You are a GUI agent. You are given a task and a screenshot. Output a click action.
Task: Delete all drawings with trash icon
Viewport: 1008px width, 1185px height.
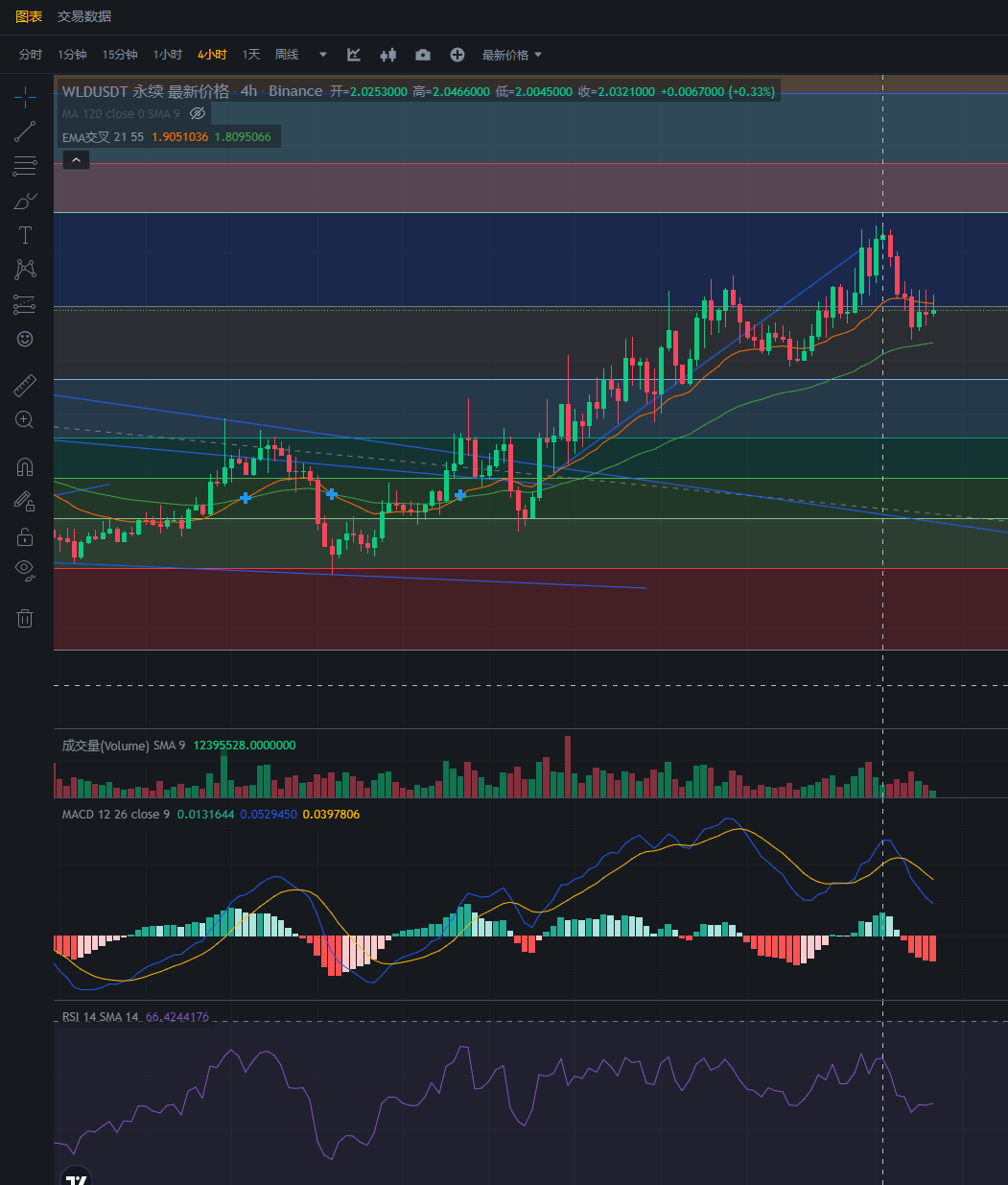25,618
